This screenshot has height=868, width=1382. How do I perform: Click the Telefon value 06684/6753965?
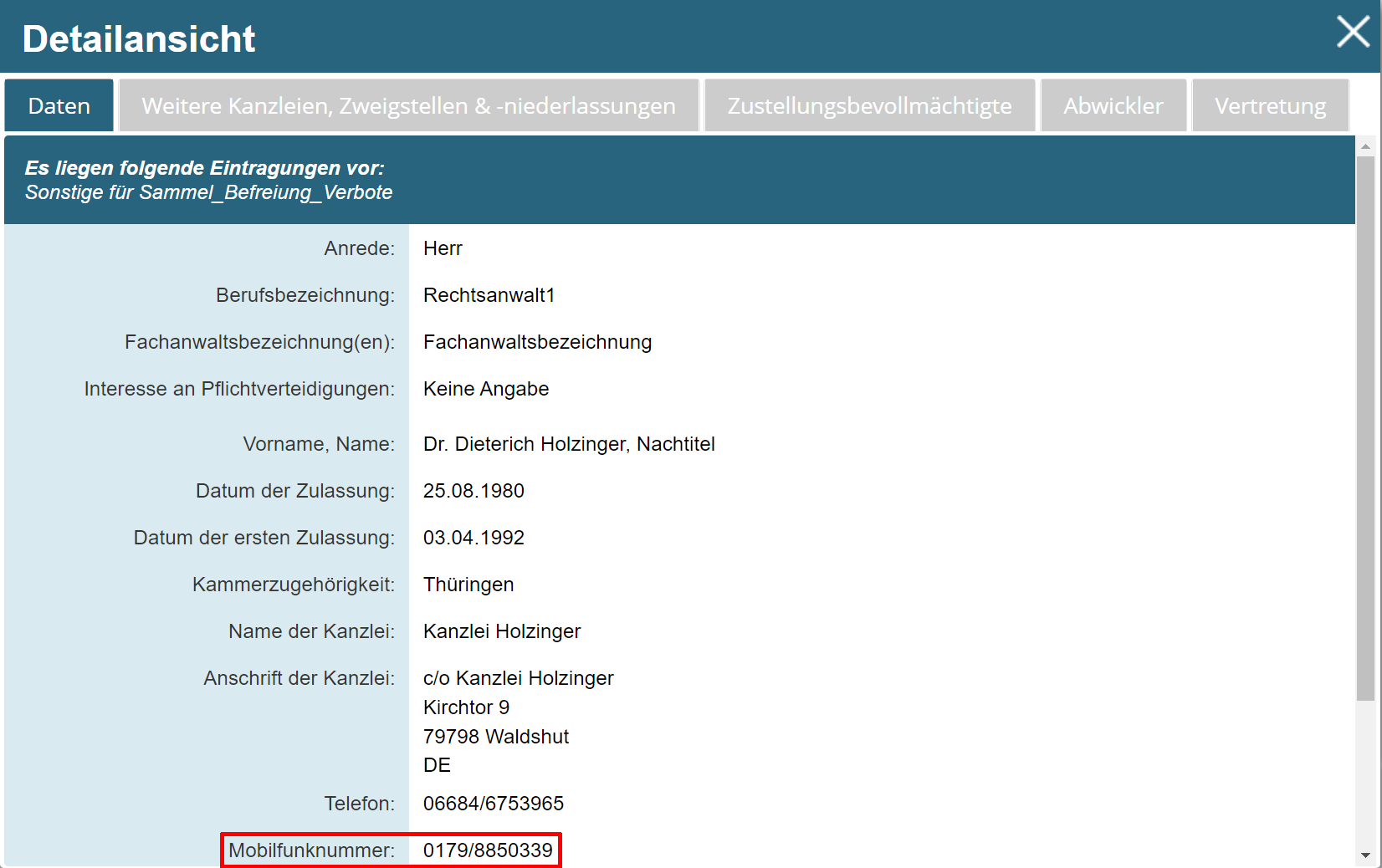click(493, 804)
